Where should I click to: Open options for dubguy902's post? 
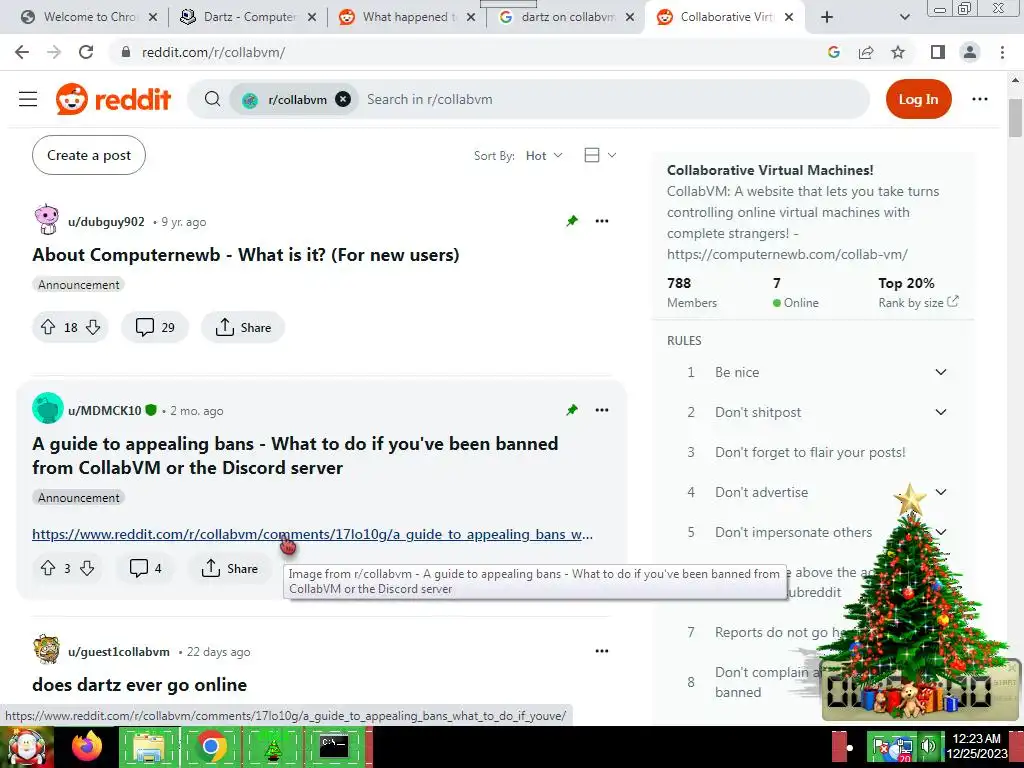(x=602, y=221)
